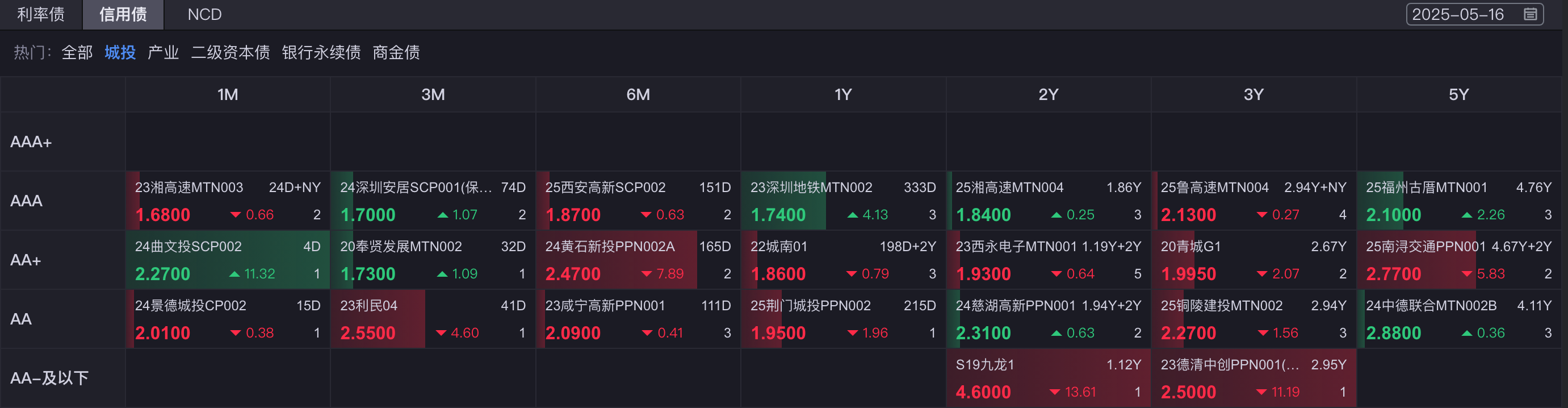This screenshot has height=408, width=1568.
Task: Filter by 全部 category
Action: 77,53
